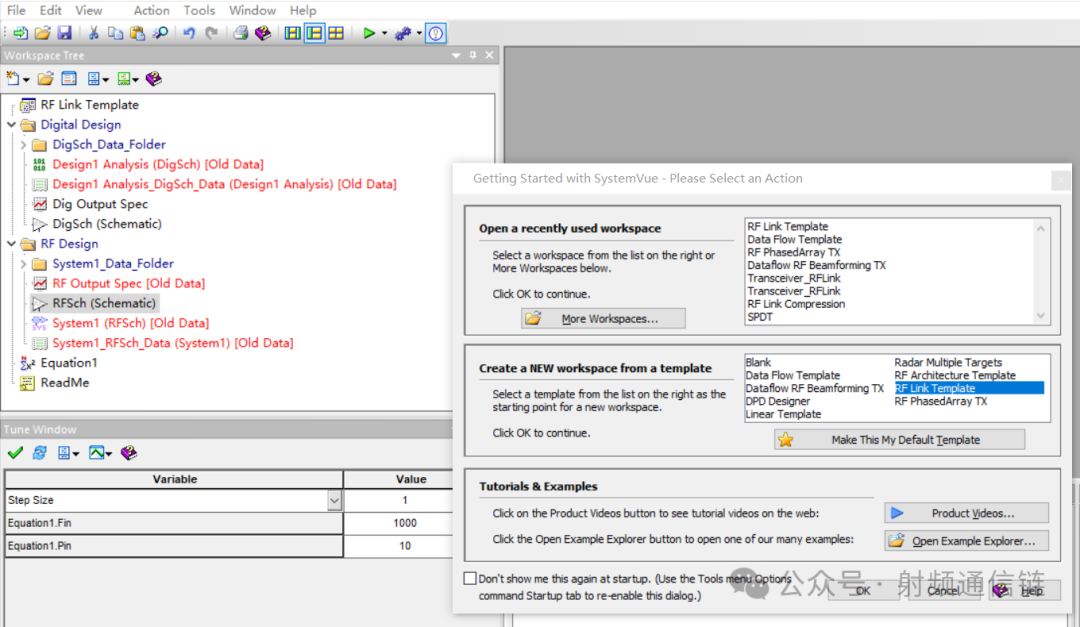The height and width of the screenshot is (627, 1080).
Task: Open the File menu
Action: pos(16,10)
